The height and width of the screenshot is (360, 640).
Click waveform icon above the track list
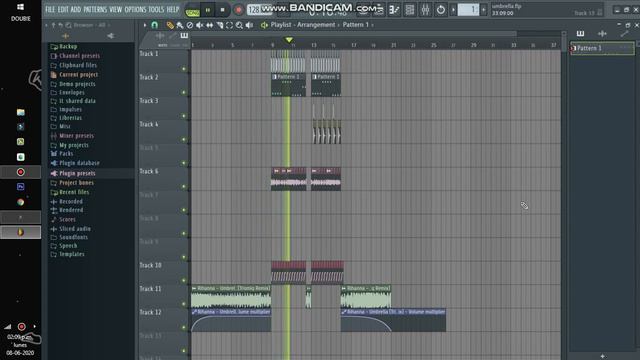(x=160, y=36)
